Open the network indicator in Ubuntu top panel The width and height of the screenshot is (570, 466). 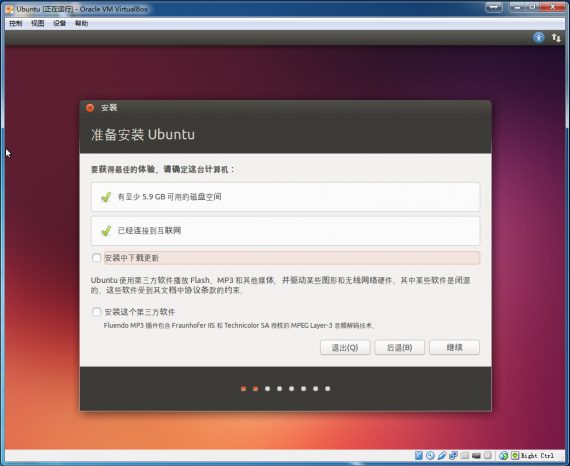point(556,37)
